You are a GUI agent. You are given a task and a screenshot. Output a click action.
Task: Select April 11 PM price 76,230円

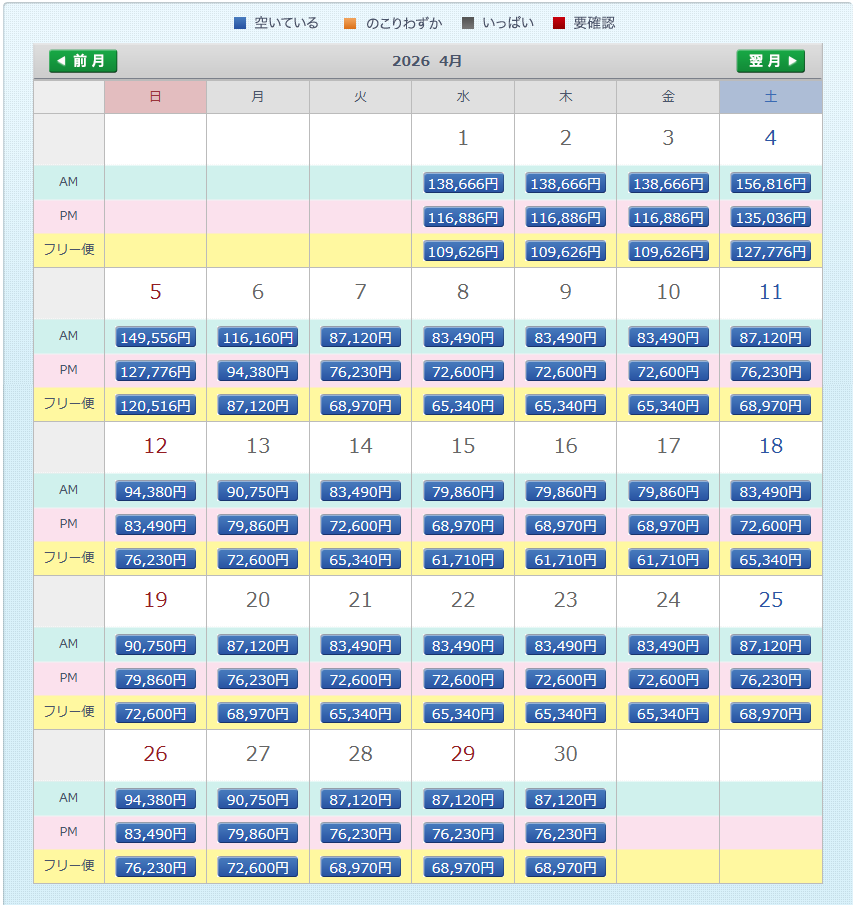[770, 371]
